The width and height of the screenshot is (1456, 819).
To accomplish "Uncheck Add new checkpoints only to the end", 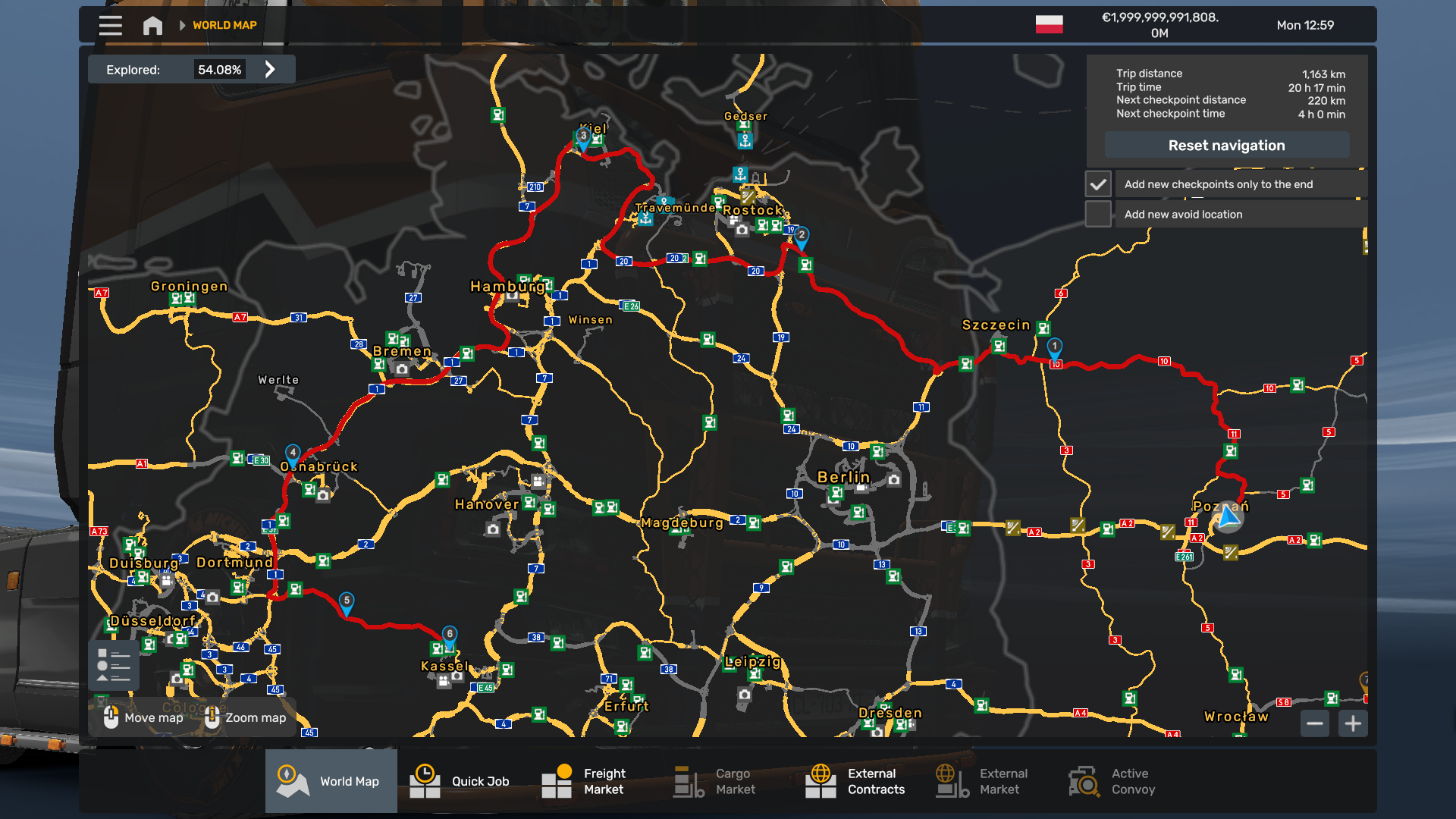I will 1098,184.
